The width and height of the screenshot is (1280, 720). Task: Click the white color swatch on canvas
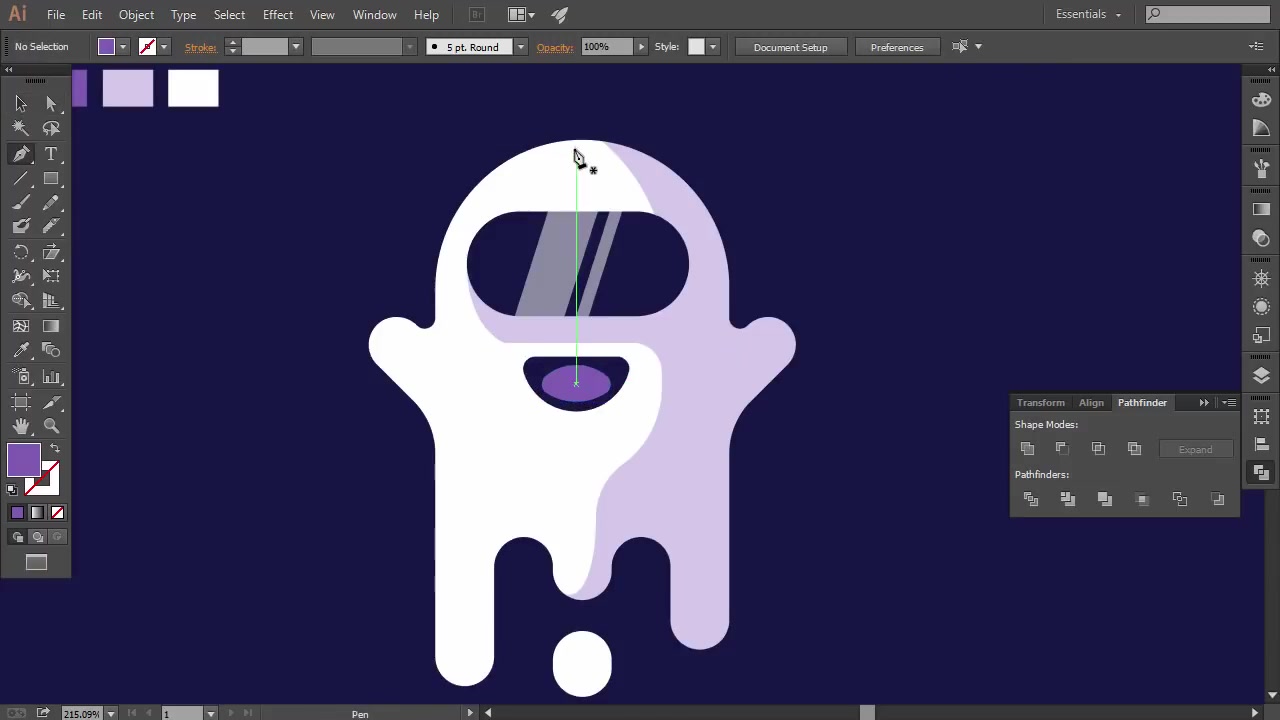(193, 88)
